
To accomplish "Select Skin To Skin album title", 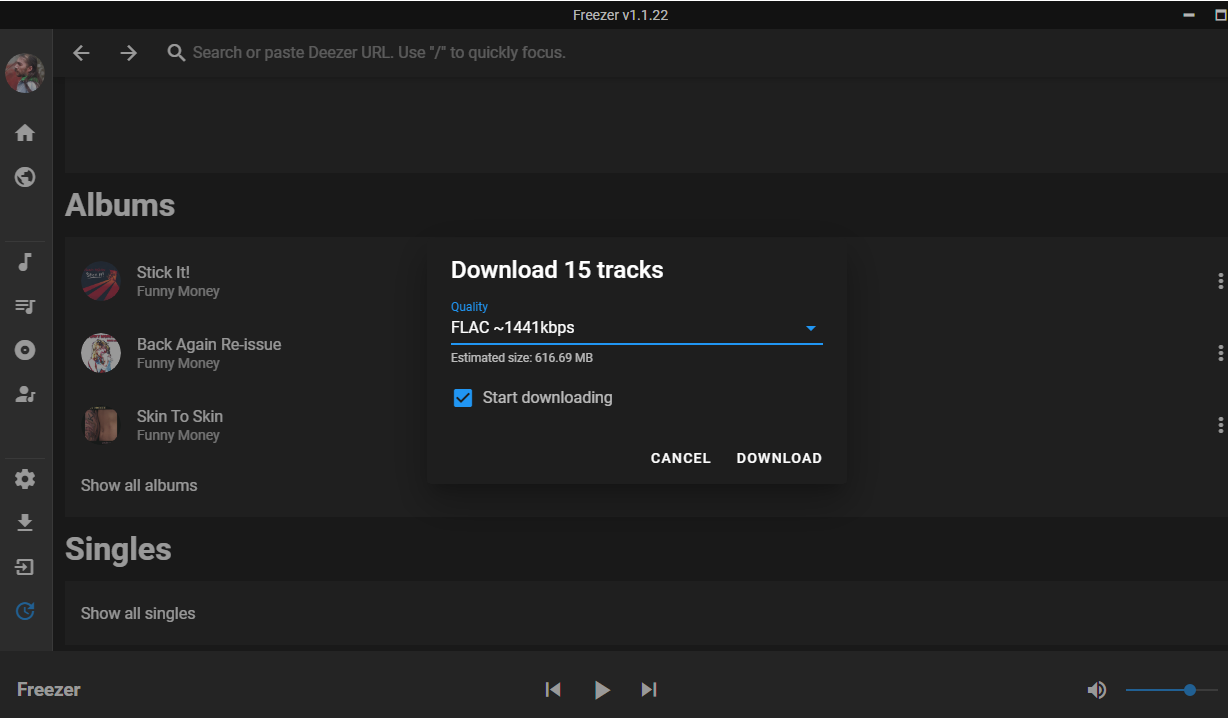I will (180, 416).
